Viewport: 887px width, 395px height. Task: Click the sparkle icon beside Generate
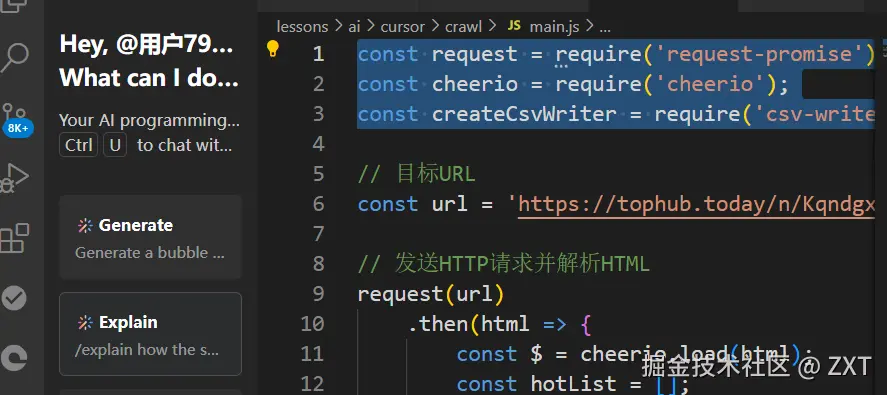85,226
